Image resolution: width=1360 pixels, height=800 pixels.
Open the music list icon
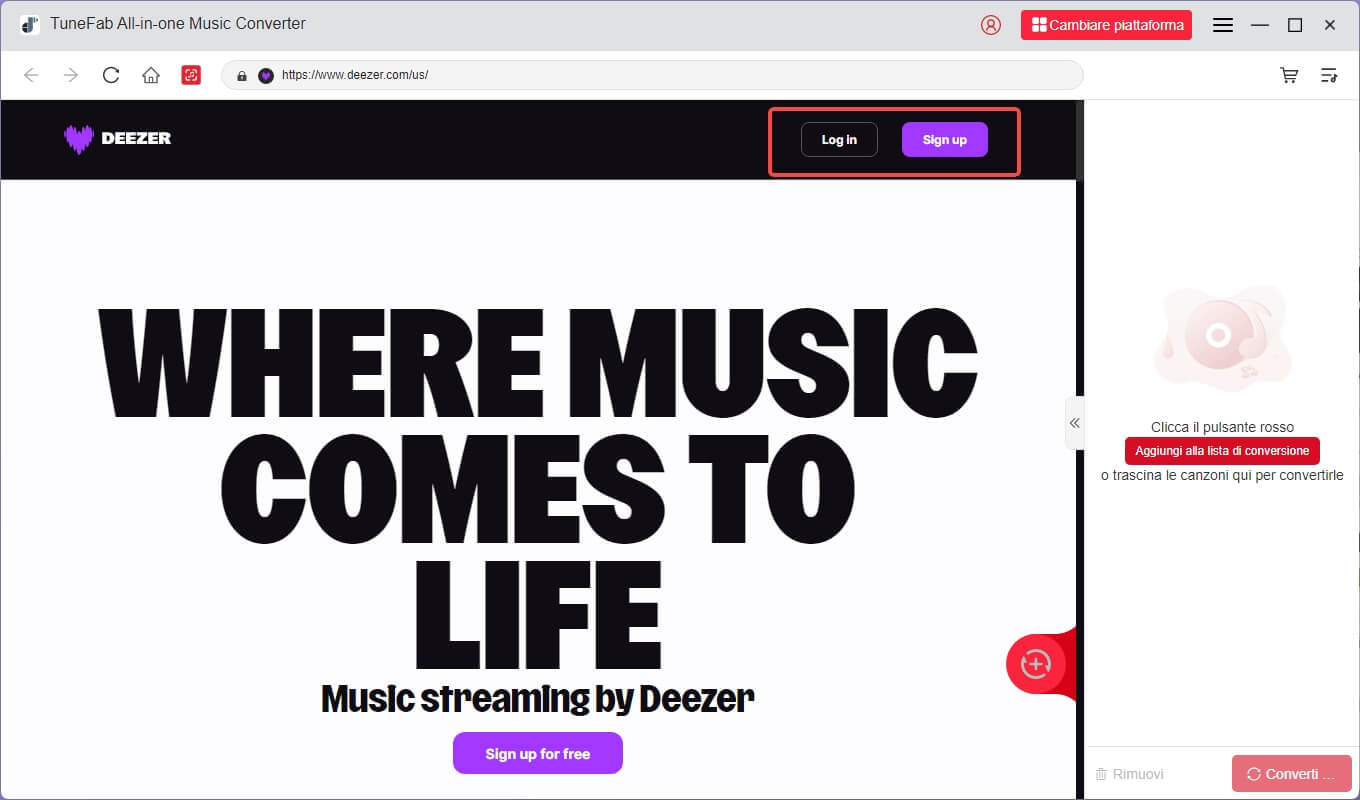point(1329,75)
